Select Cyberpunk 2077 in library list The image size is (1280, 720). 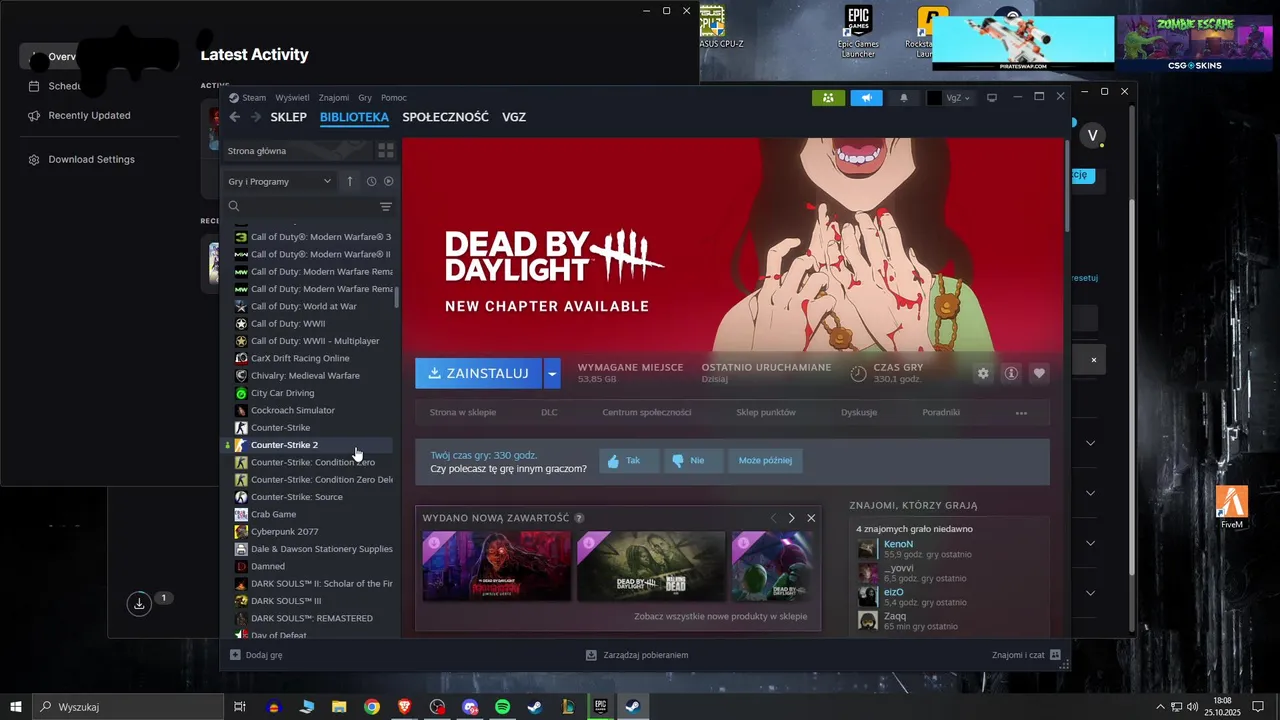click(x=284, y=532)
